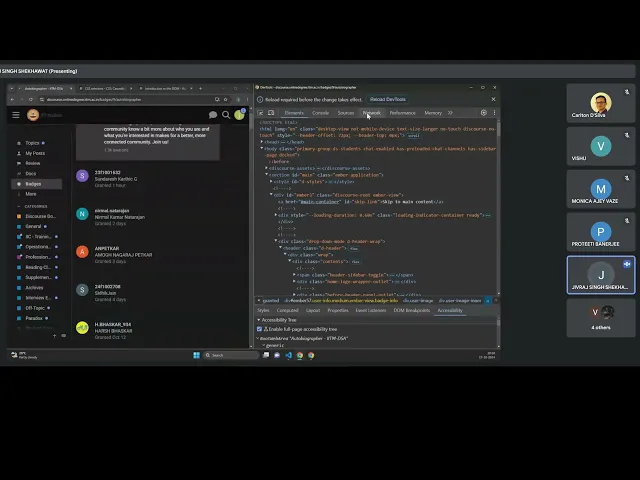Open the DevTools three-dot customize menu

(494, 113)
